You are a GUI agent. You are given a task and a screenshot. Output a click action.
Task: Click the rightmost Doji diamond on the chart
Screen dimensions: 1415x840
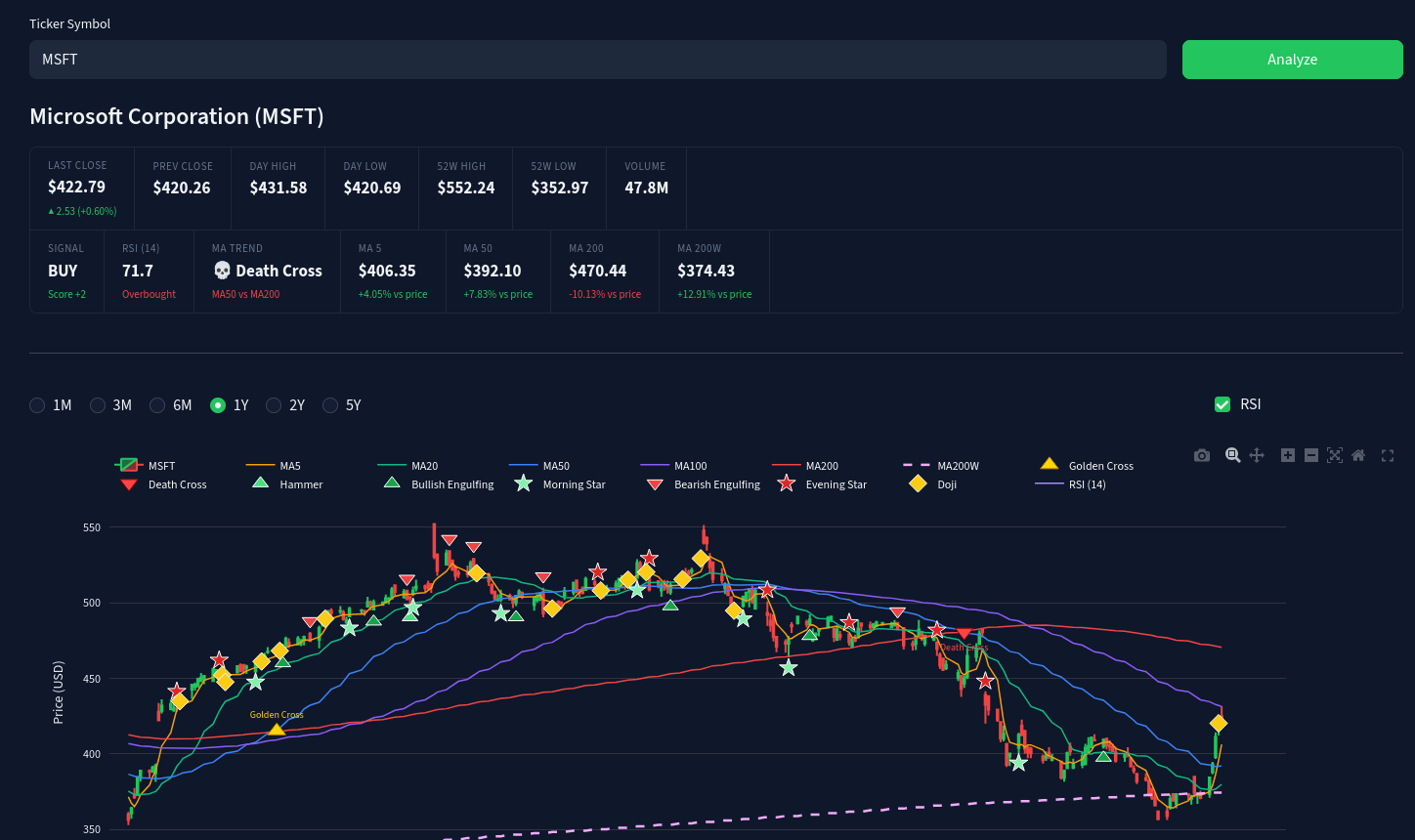(x=1219, y=723)
